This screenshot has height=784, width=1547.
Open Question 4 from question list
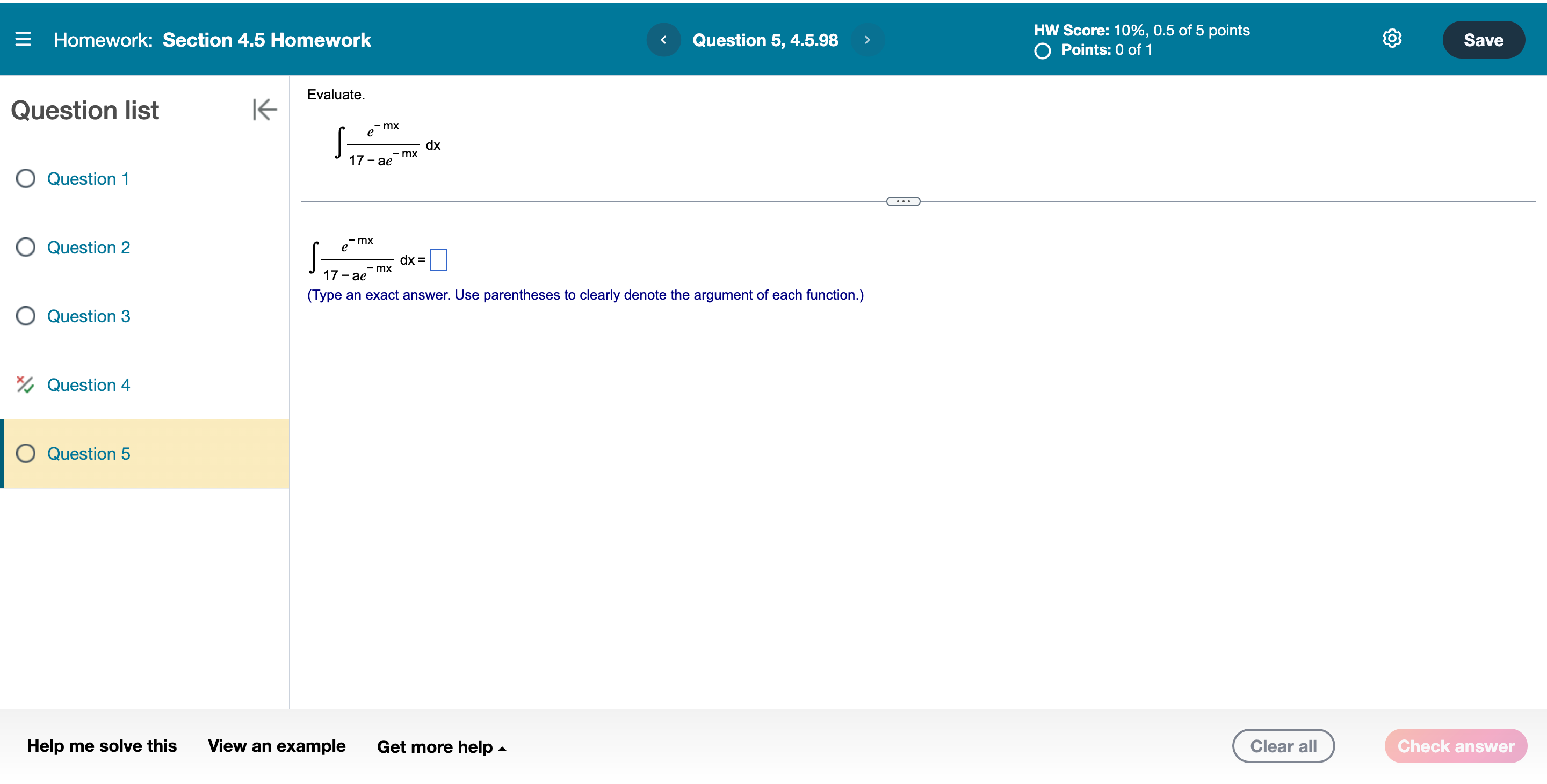coord(89,385)
